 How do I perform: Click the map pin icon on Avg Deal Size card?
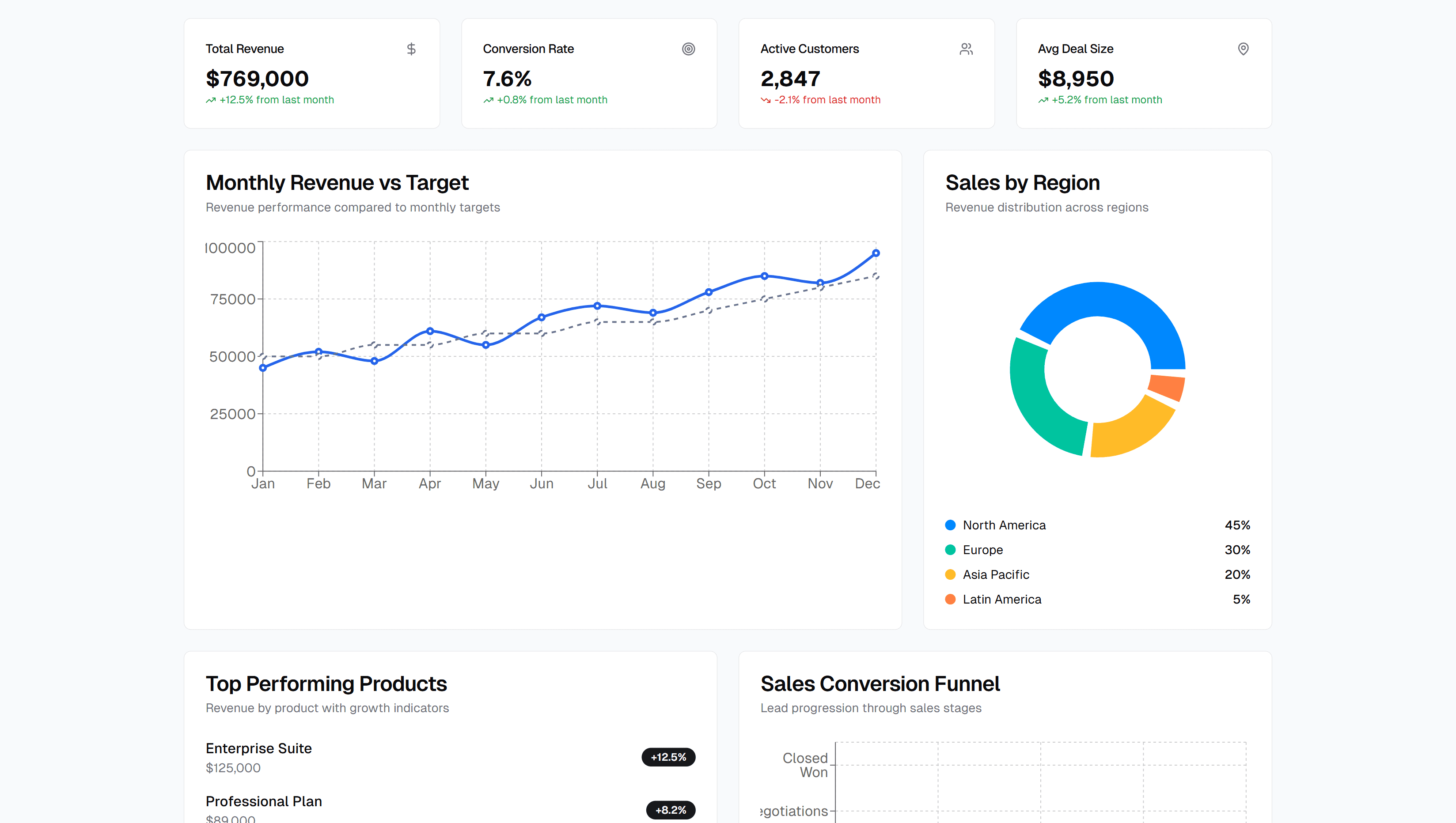pos(1243,49)
